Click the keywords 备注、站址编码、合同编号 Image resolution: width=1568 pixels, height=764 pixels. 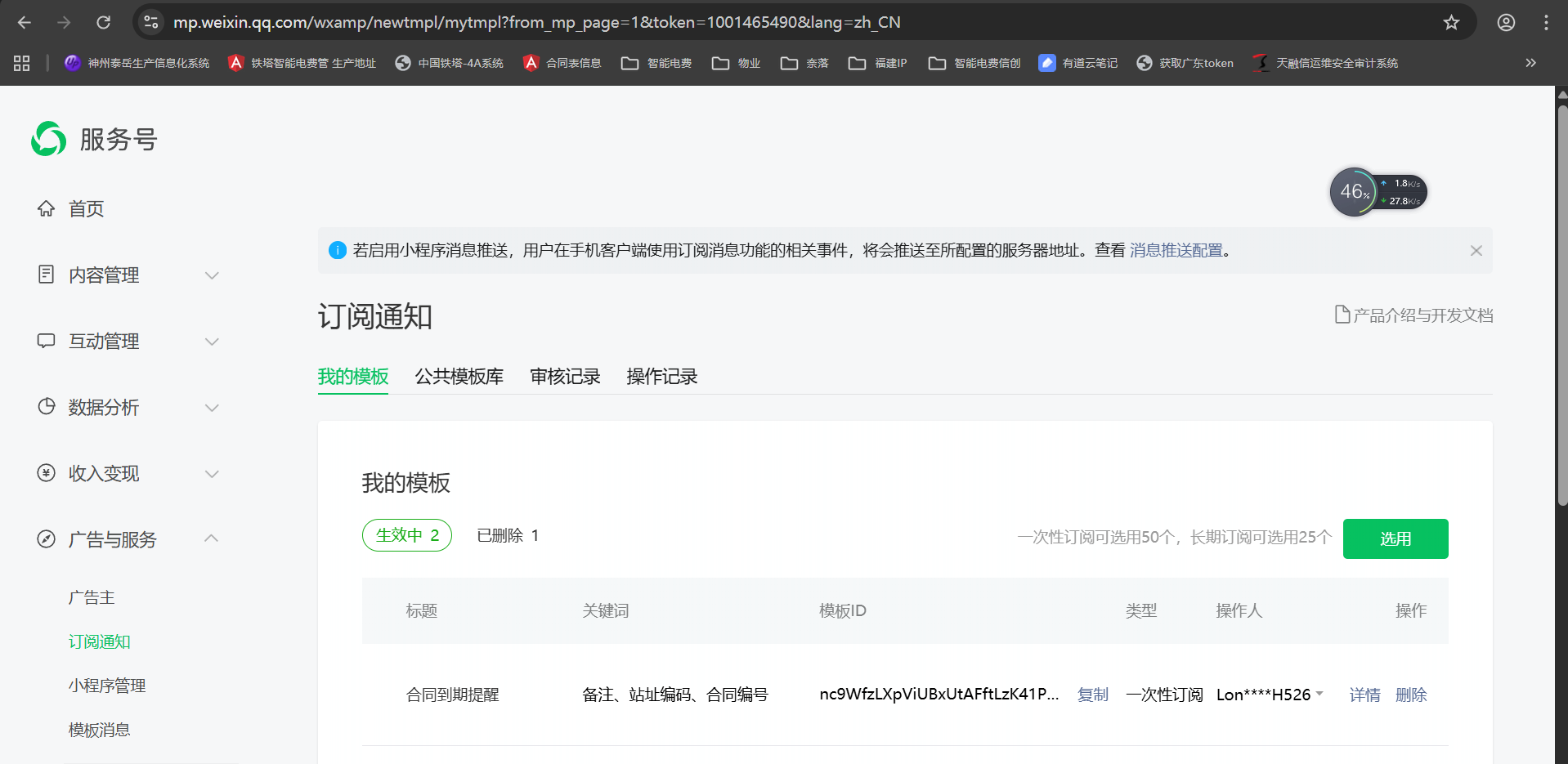675,695
